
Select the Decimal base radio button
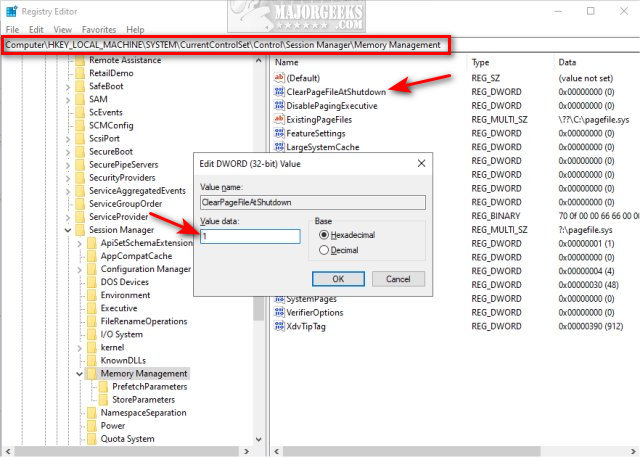(x=324, y=250)
